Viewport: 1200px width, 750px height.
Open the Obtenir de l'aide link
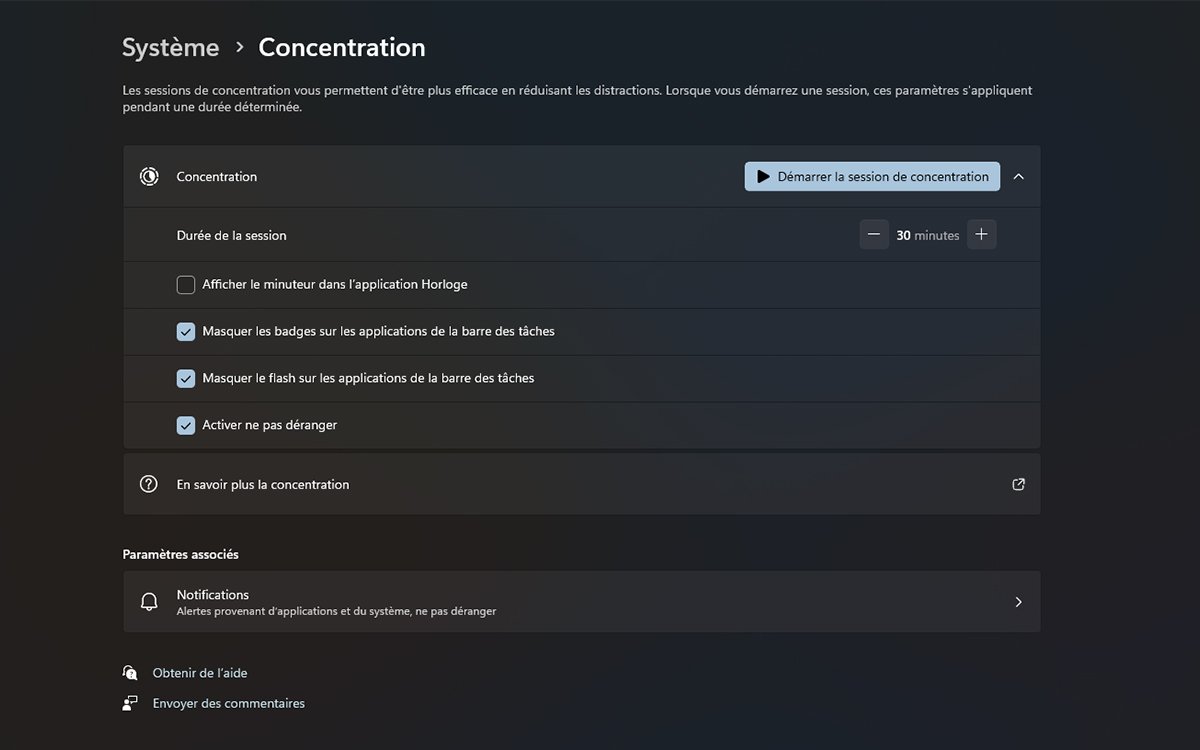point(200,673)
